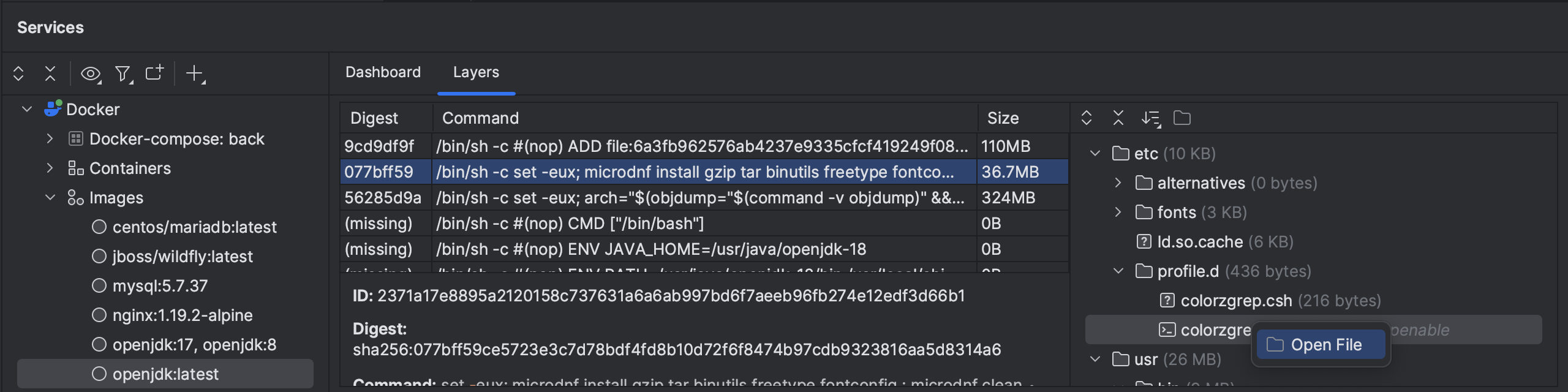Click the Docker node whale icon
Screen dimensions: 1568x392
click(x=51, y=108)
